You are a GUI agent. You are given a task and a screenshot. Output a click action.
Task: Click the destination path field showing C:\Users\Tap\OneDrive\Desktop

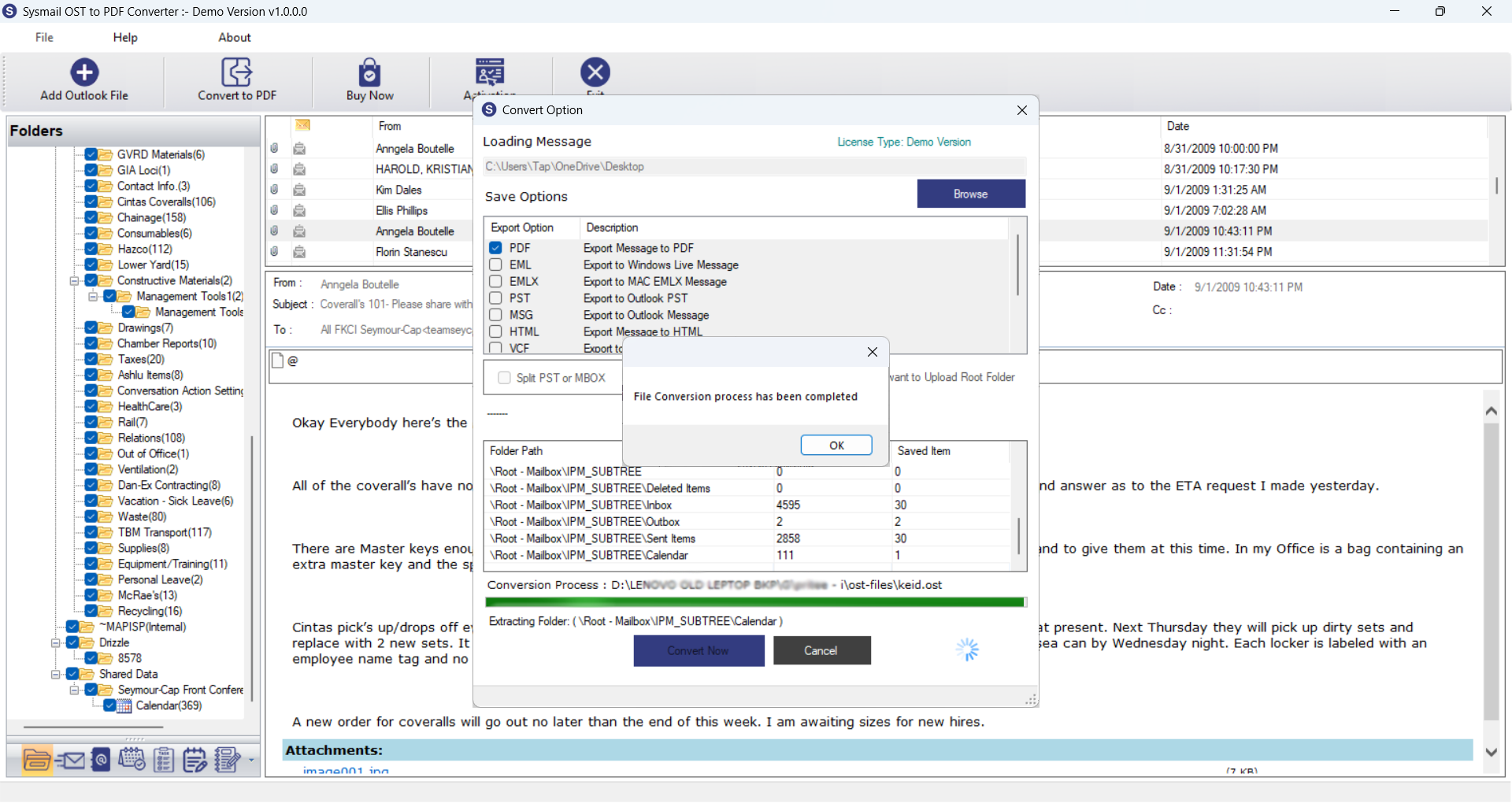tap(754, 166)
